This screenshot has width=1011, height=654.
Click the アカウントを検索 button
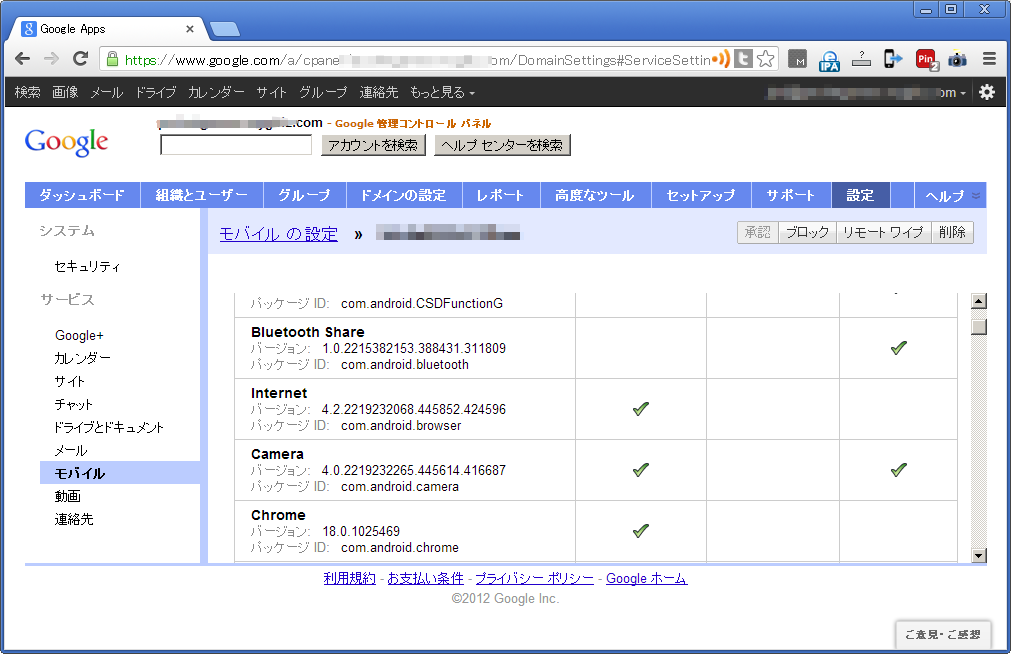point(373,145)
